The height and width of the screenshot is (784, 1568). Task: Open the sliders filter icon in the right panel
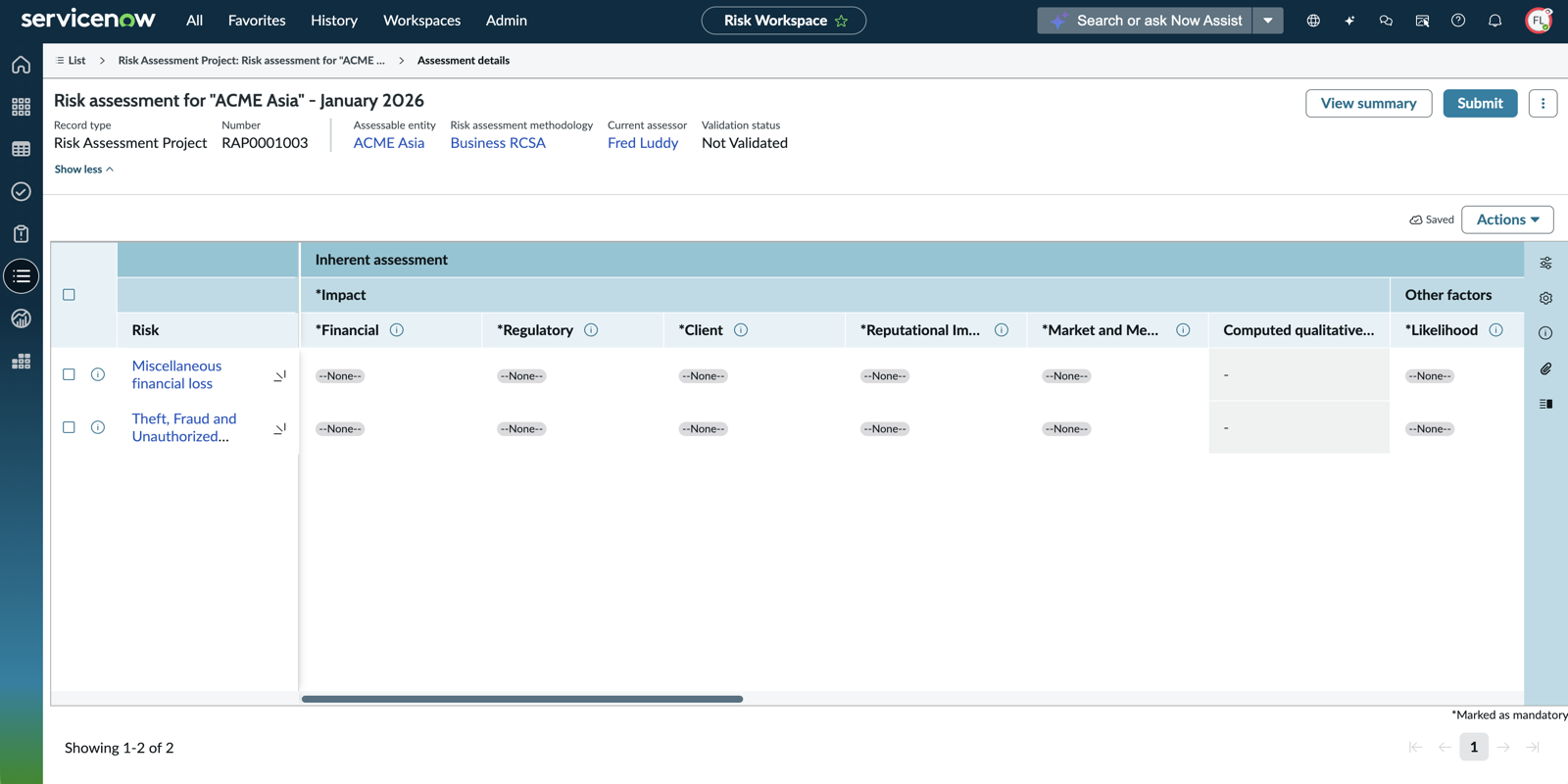[x=1545, y=263]
